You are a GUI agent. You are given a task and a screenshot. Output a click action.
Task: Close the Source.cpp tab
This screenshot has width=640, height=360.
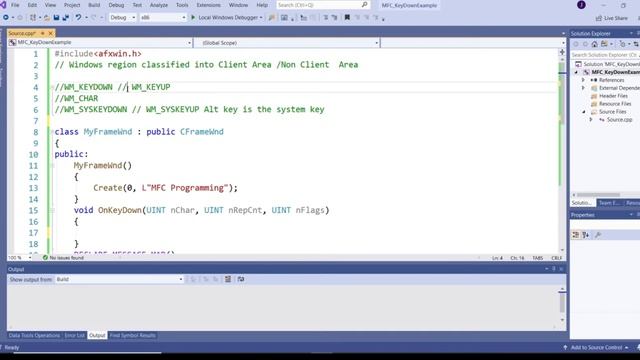[x=51, y=33]
